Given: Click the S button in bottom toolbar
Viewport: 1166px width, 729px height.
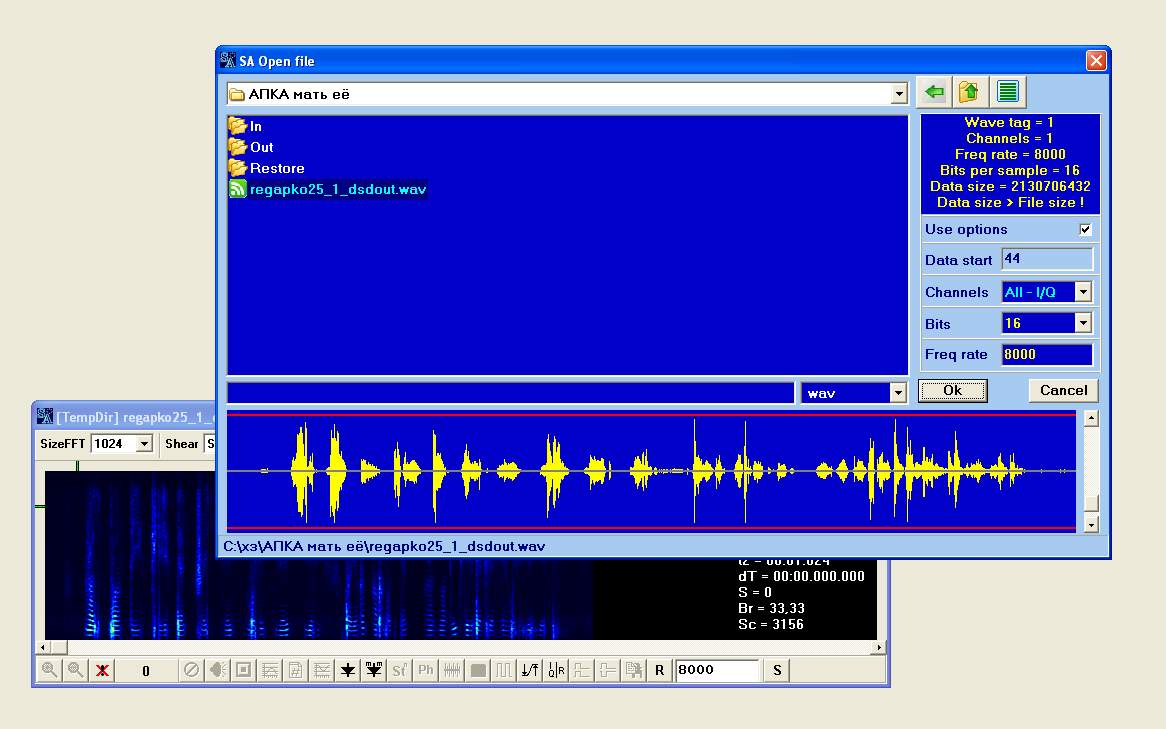Looking at the screenshot, I should [777, 669].
